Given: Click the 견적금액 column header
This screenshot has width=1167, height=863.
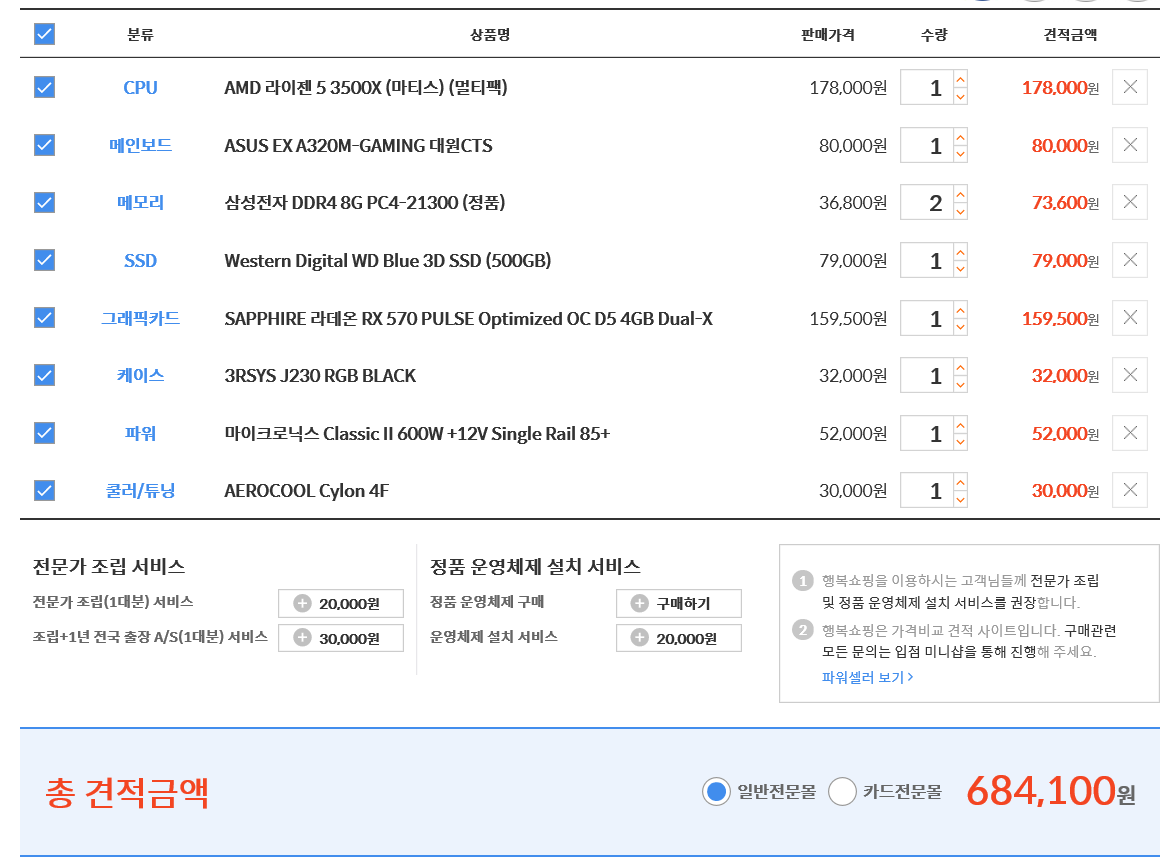Looking at the screenshot, I should (1070, 35).
